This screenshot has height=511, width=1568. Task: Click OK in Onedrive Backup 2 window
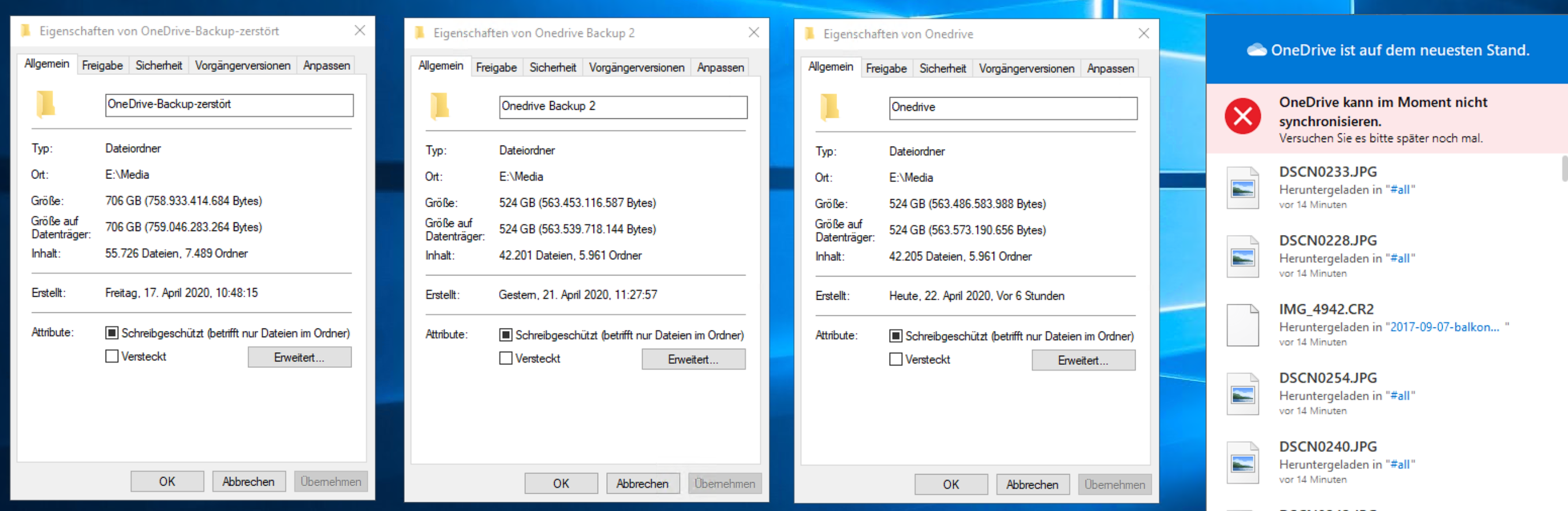click(561, 483)
